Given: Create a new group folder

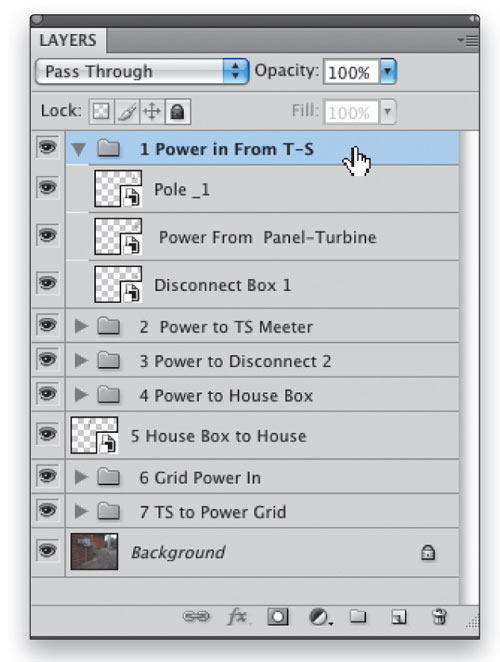Looking at the screenshot, I should click(358, 616).
